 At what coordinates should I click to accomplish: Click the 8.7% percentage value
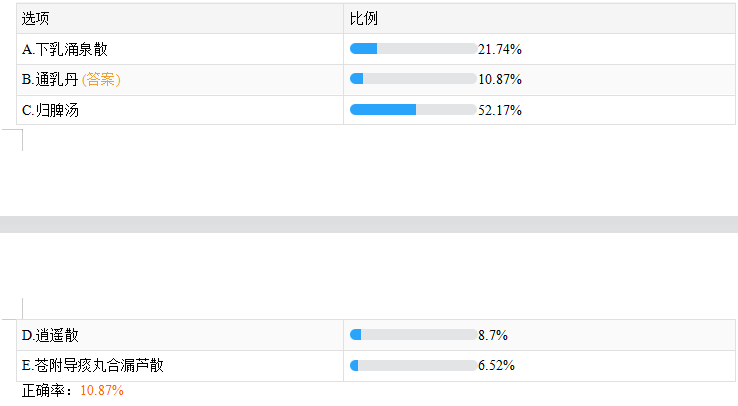[x=494, y=335]
